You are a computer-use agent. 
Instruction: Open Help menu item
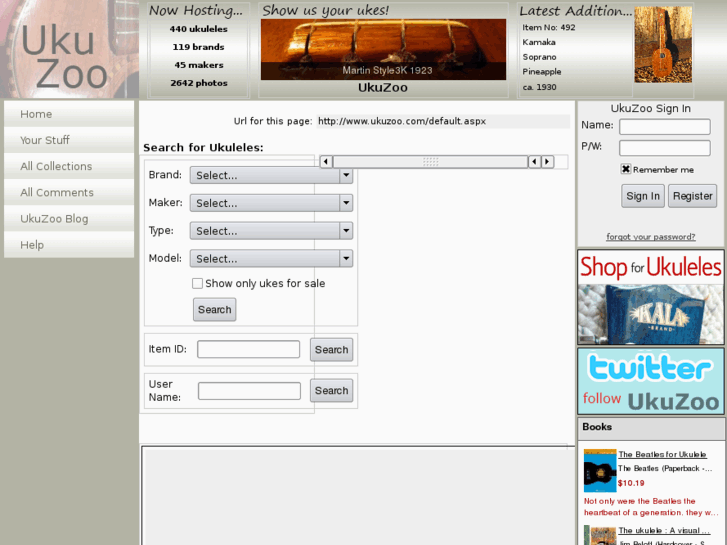(69, 245)
